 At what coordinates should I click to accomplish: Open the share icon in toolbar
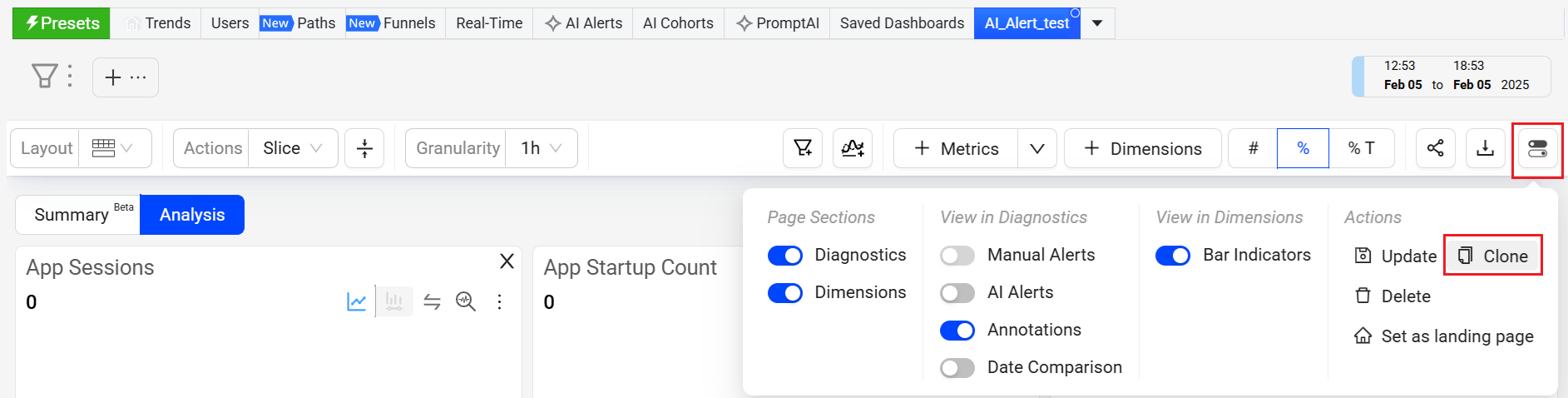point(1435,148)
